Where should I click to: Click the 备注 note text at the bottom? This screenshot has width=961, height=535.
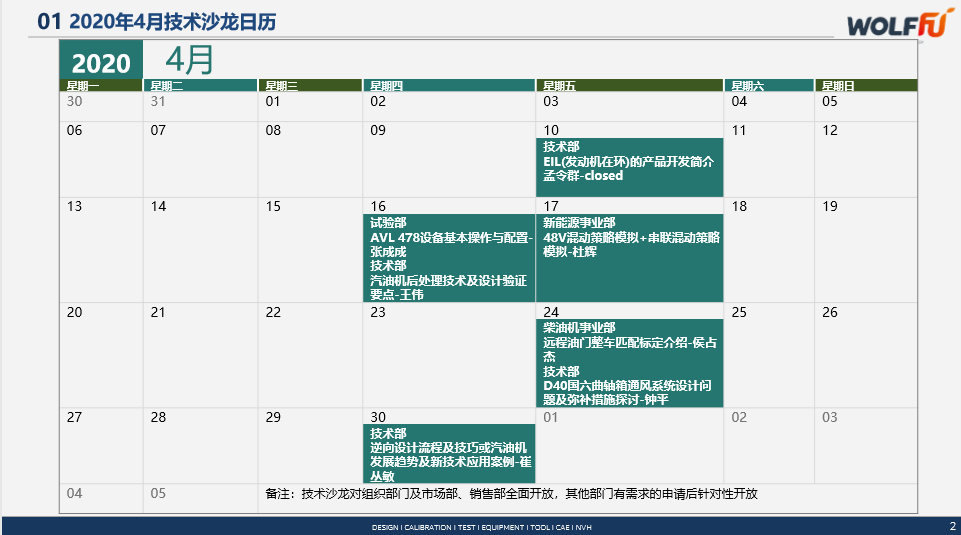pos(510,494)
